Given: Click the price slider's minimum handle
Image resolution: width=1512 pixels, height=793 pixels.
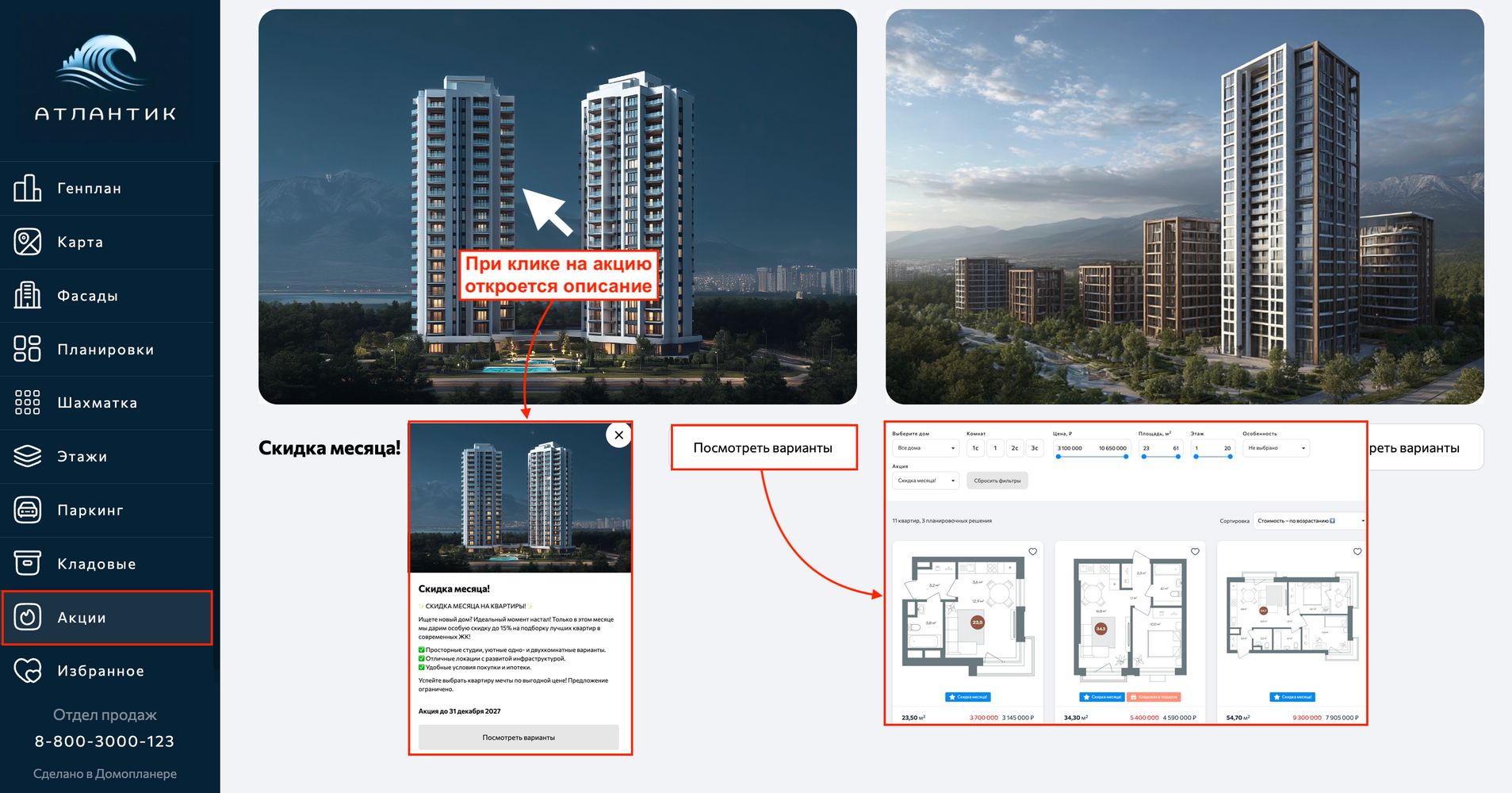Looking at the screenshot, I should click(1058, 457).
